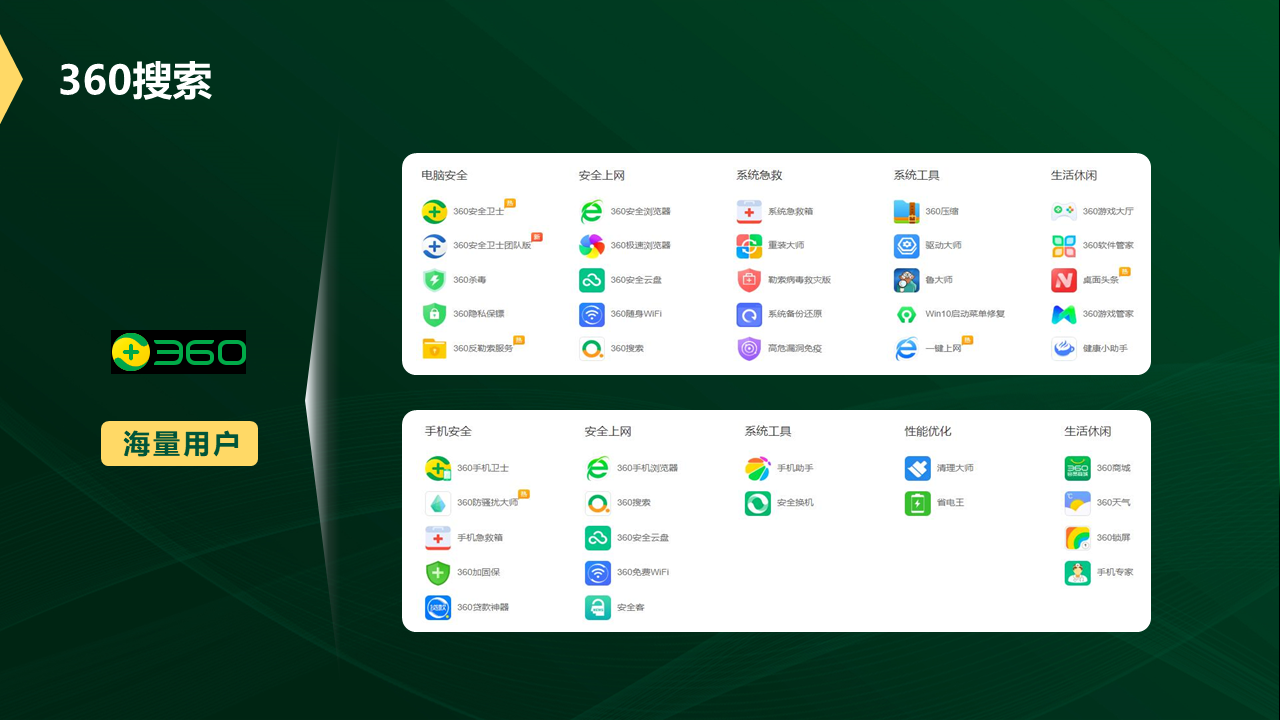Click the 清理大师 blue icon
Viewport: 1280px width, 720px height.
(918, 469)
